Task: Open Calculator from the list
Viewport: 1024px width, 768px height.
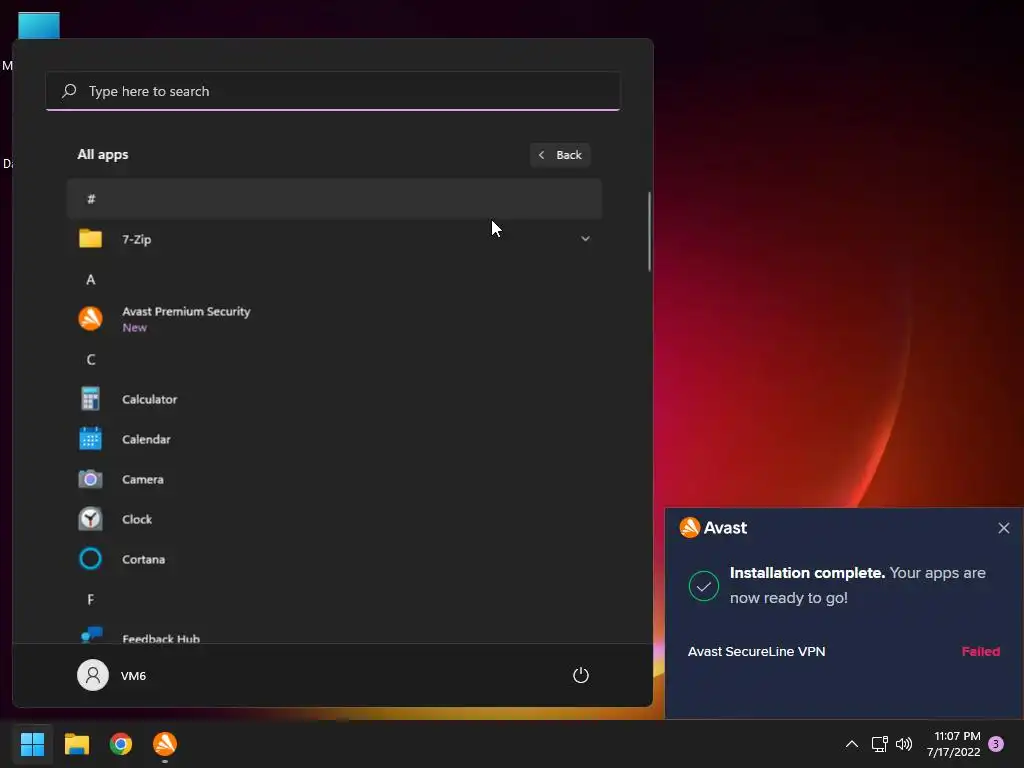Action: point(334,399)
